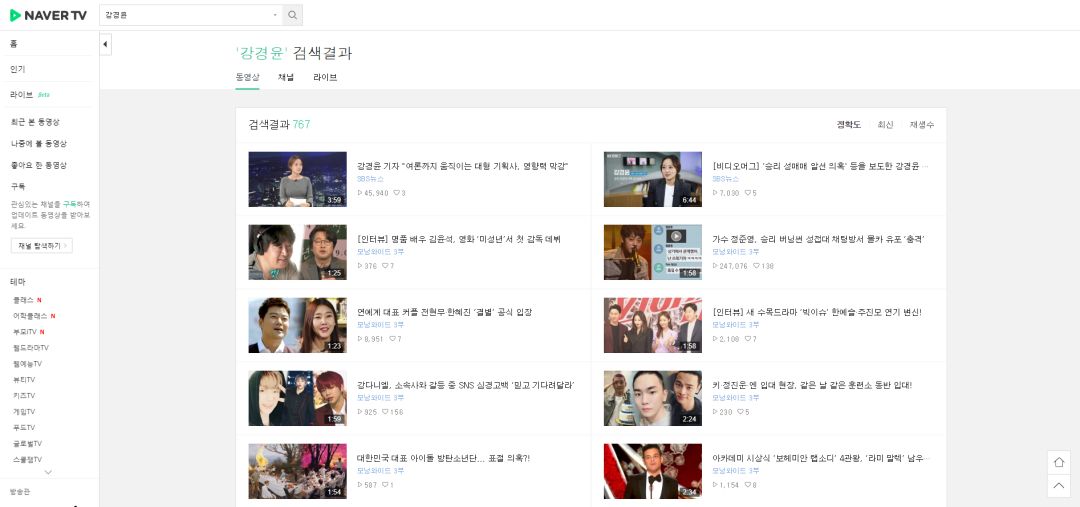Open SBS뉴스 channel under 강경윤 기자 video
This screenshot has height=507, width=1080.
[371, 179]
